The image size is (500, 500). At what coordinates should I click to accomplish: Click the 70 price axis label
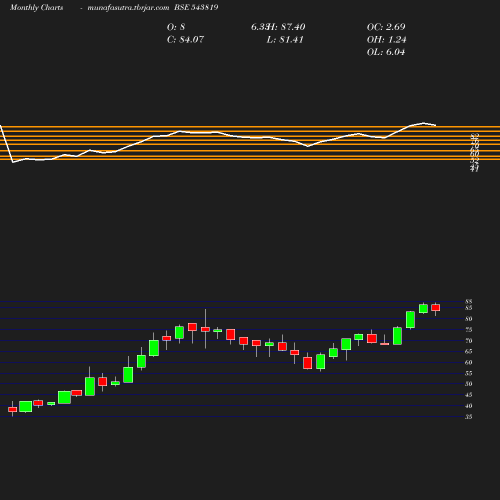[469, 341]
